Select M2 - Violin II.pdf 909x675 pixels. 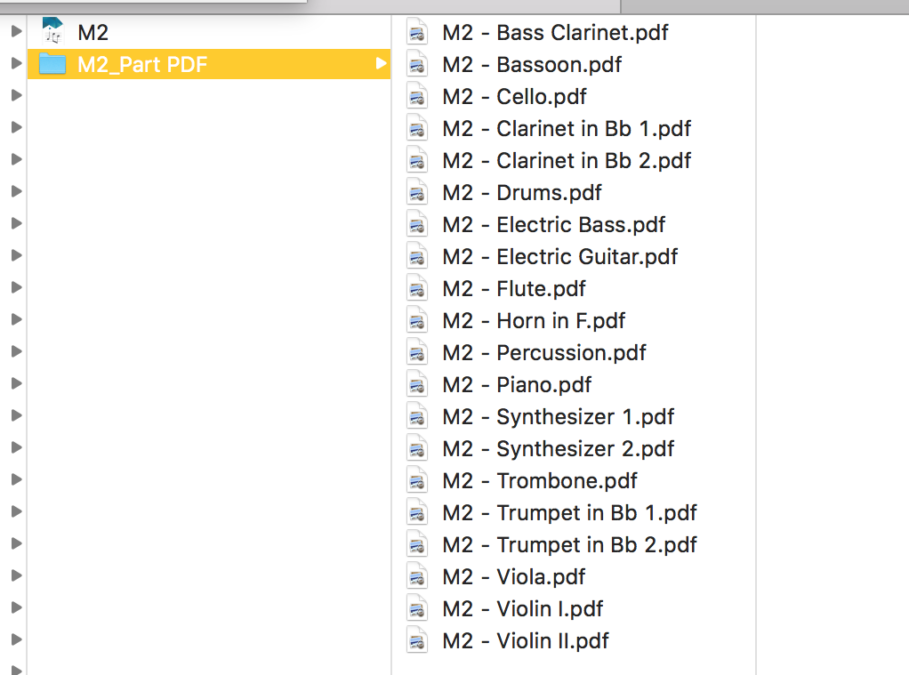tap(525, 641)
